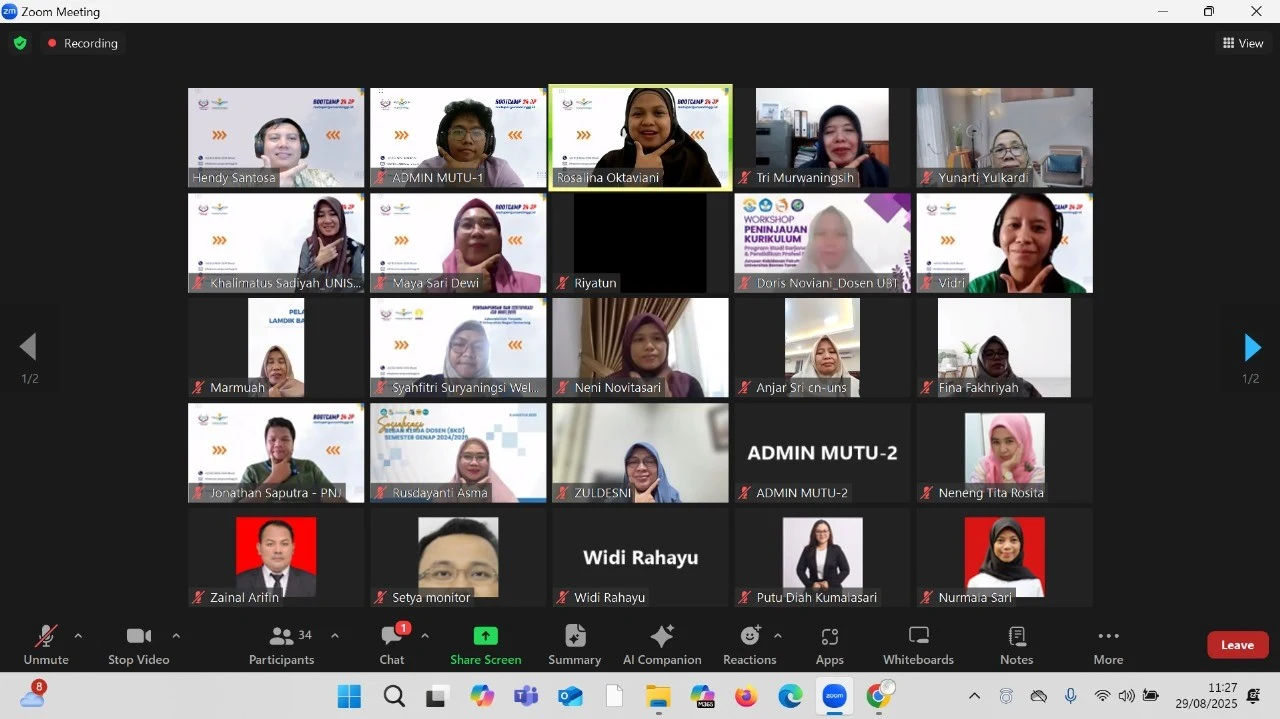Go to next gallery page arrow

coord(1251,348)
